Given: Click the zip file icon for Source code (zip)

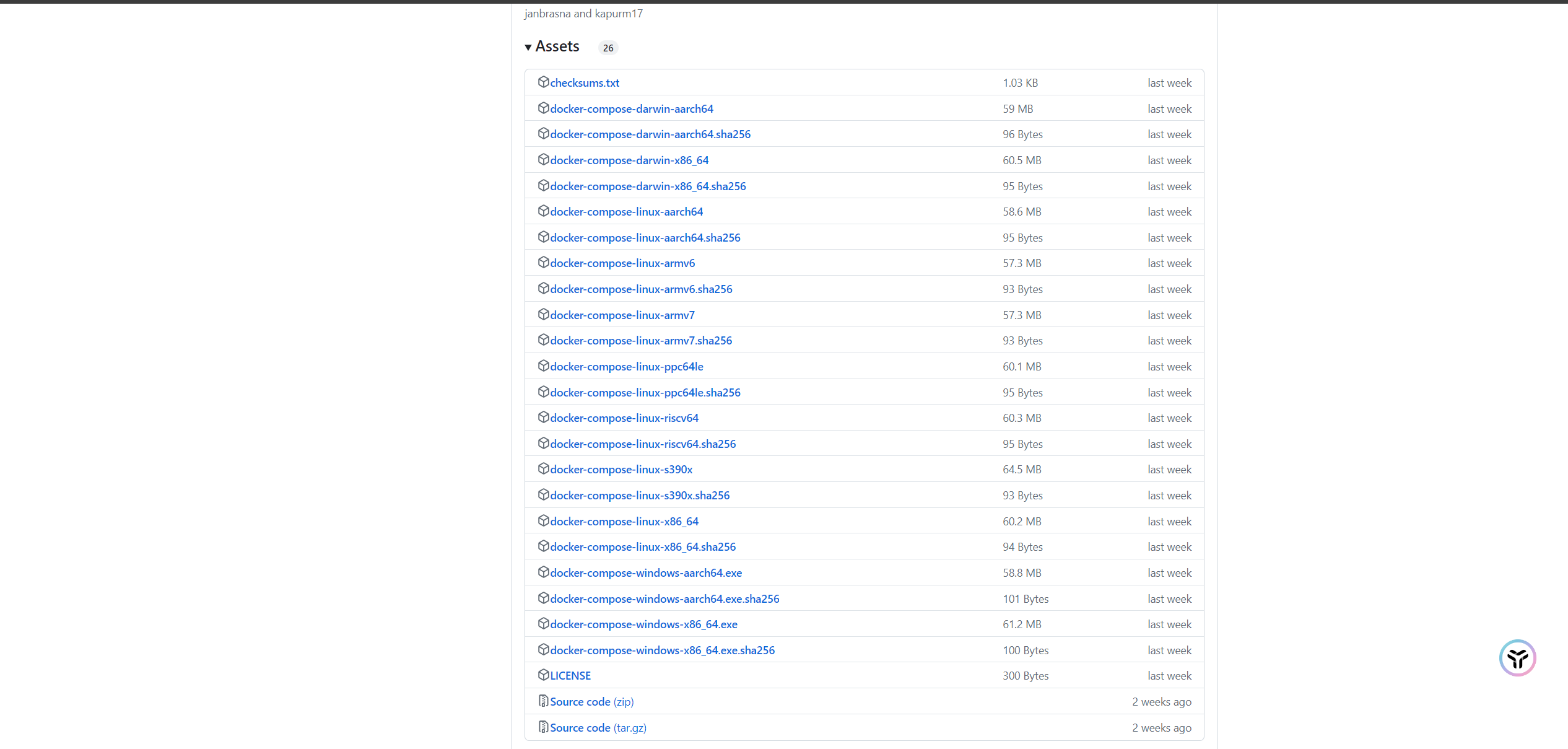Looking at the screenshot, I should (543, 701).
